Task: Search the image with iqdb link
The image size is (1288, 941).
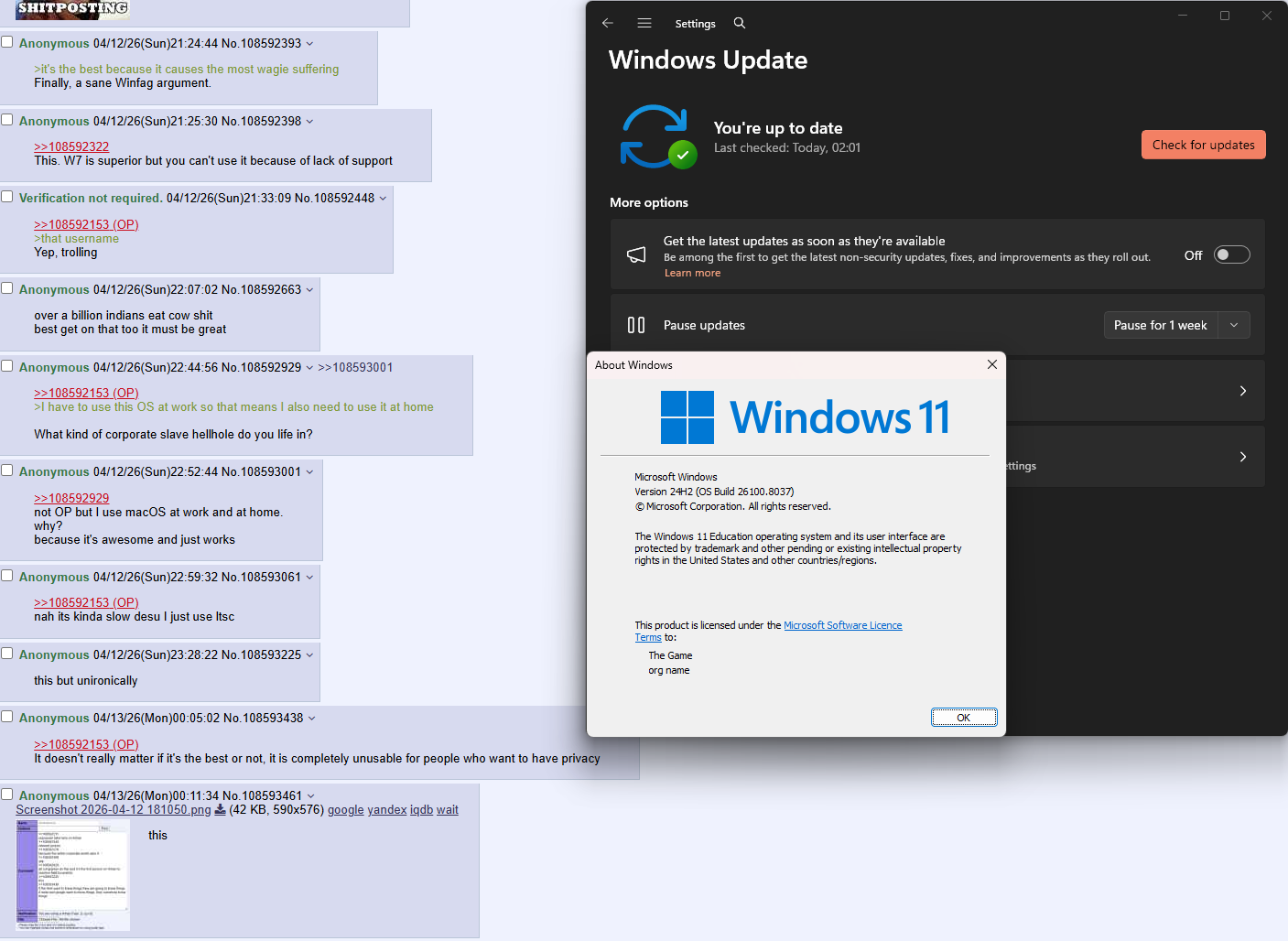Action: pos(422,809)
